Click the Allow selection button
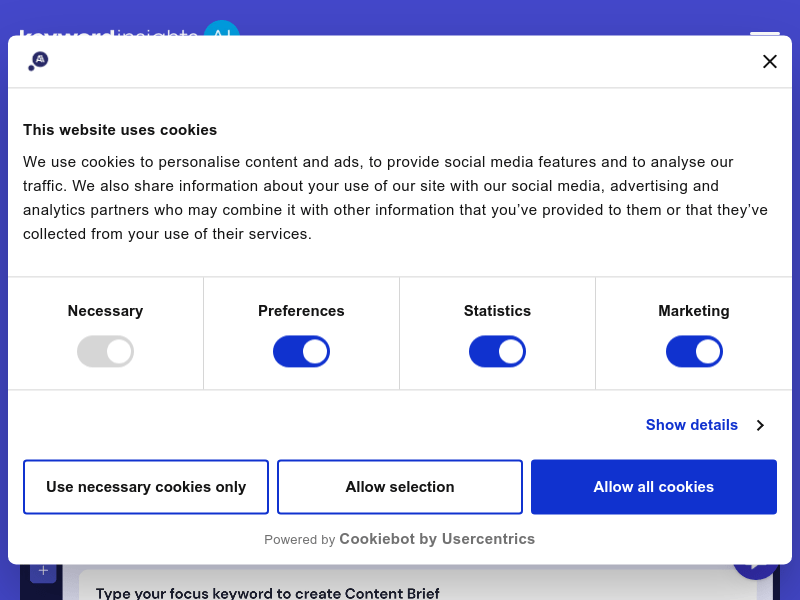The image size is (800, 600). (400, 487)
